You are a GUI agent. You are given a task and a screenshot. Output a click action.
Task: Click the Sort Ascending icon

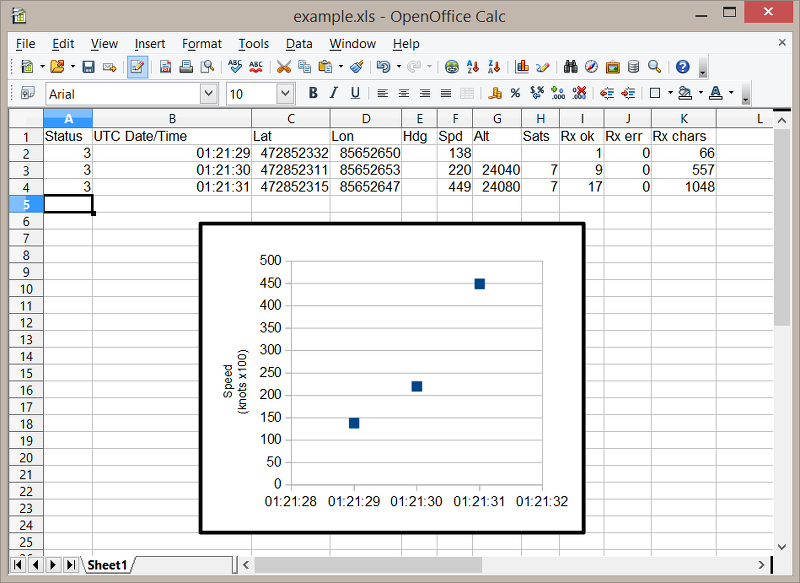click(473, 67)
